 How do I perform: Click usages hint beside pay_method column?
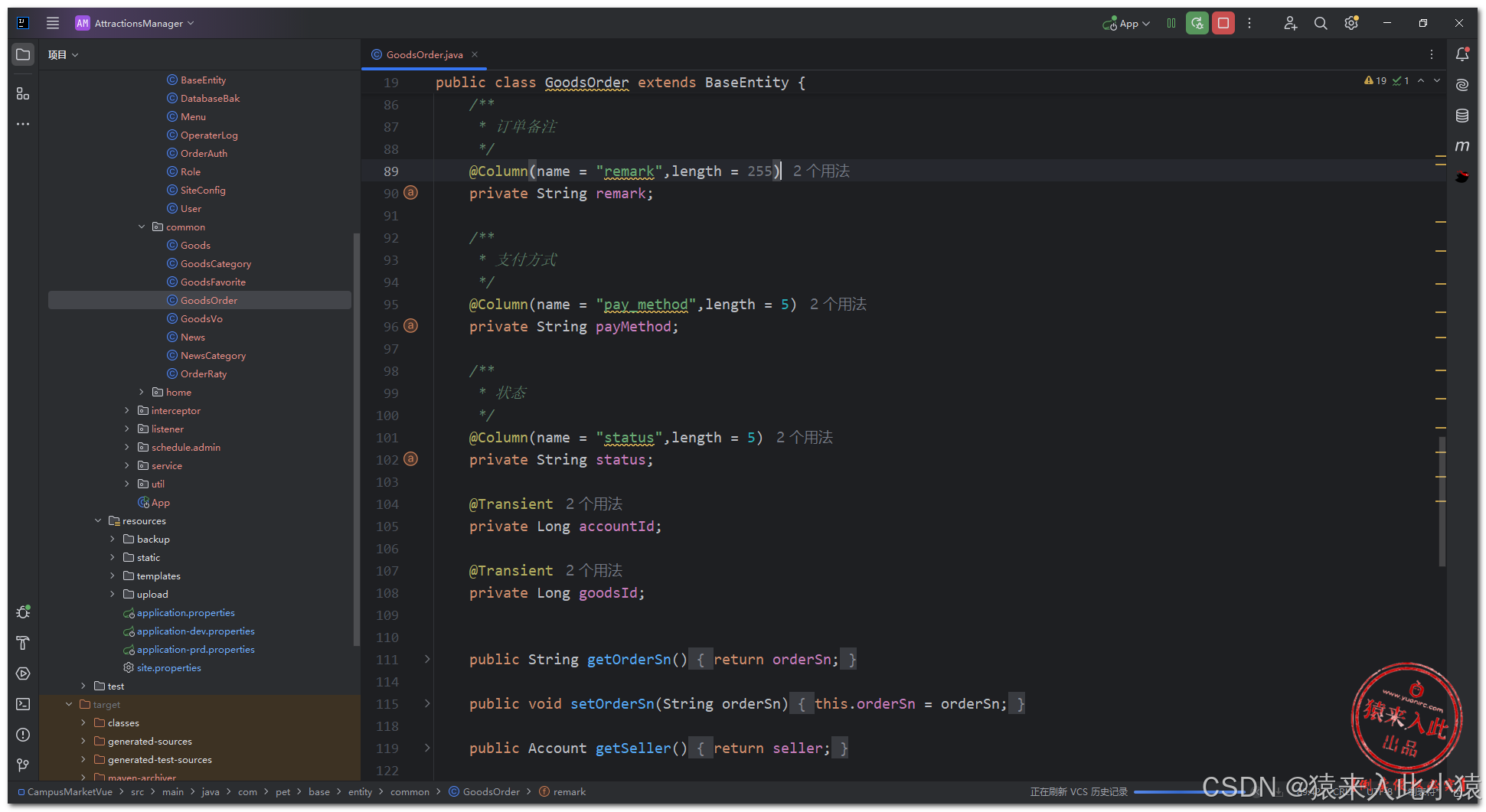[838, 304]
